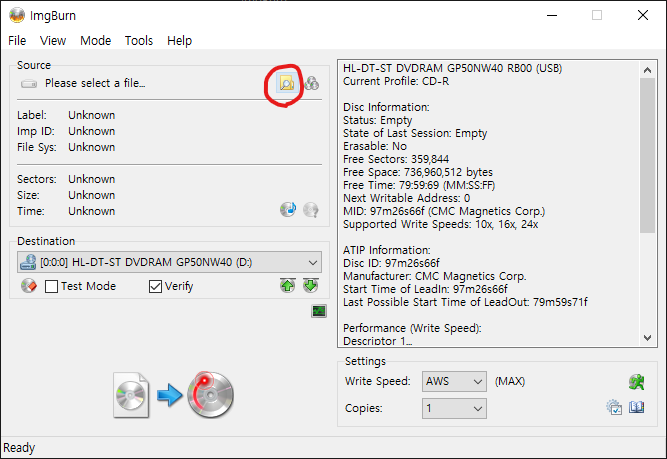Click the green up arrow tray icon
The height and width of the screenshot is (459, 667).
coord(288,286)
